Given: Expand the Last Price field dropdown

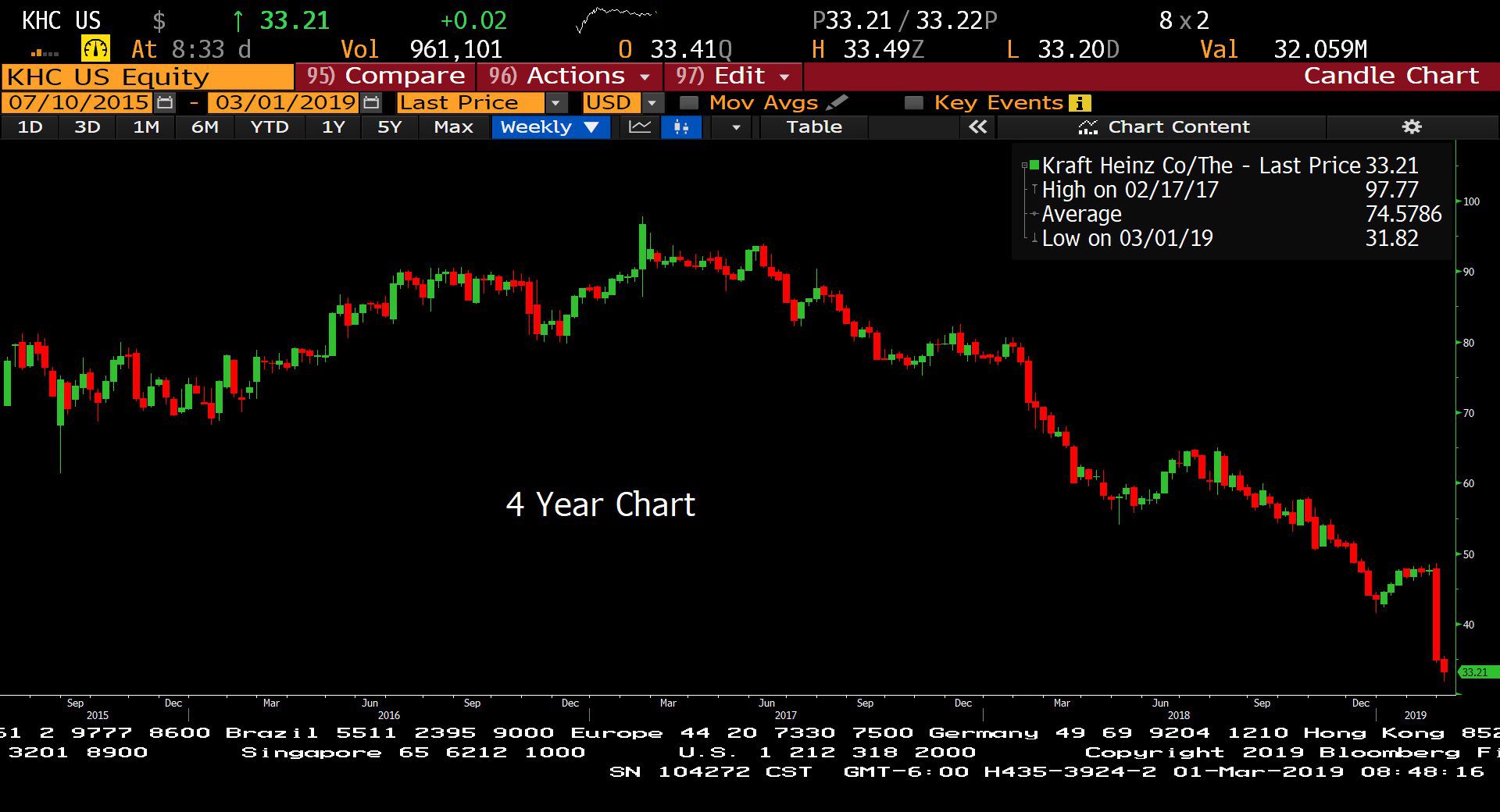Looking at the screenshot, I should (x=555, y=103).
